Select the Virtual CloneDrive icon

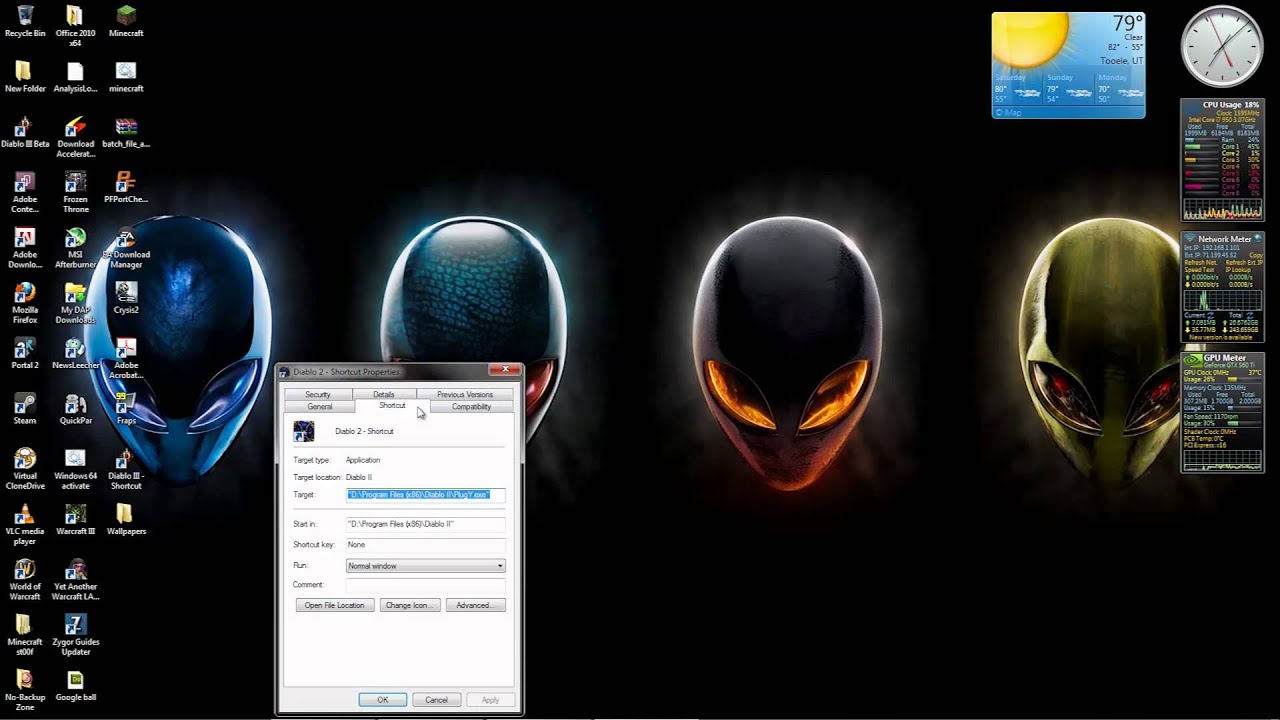coord(25,469)
